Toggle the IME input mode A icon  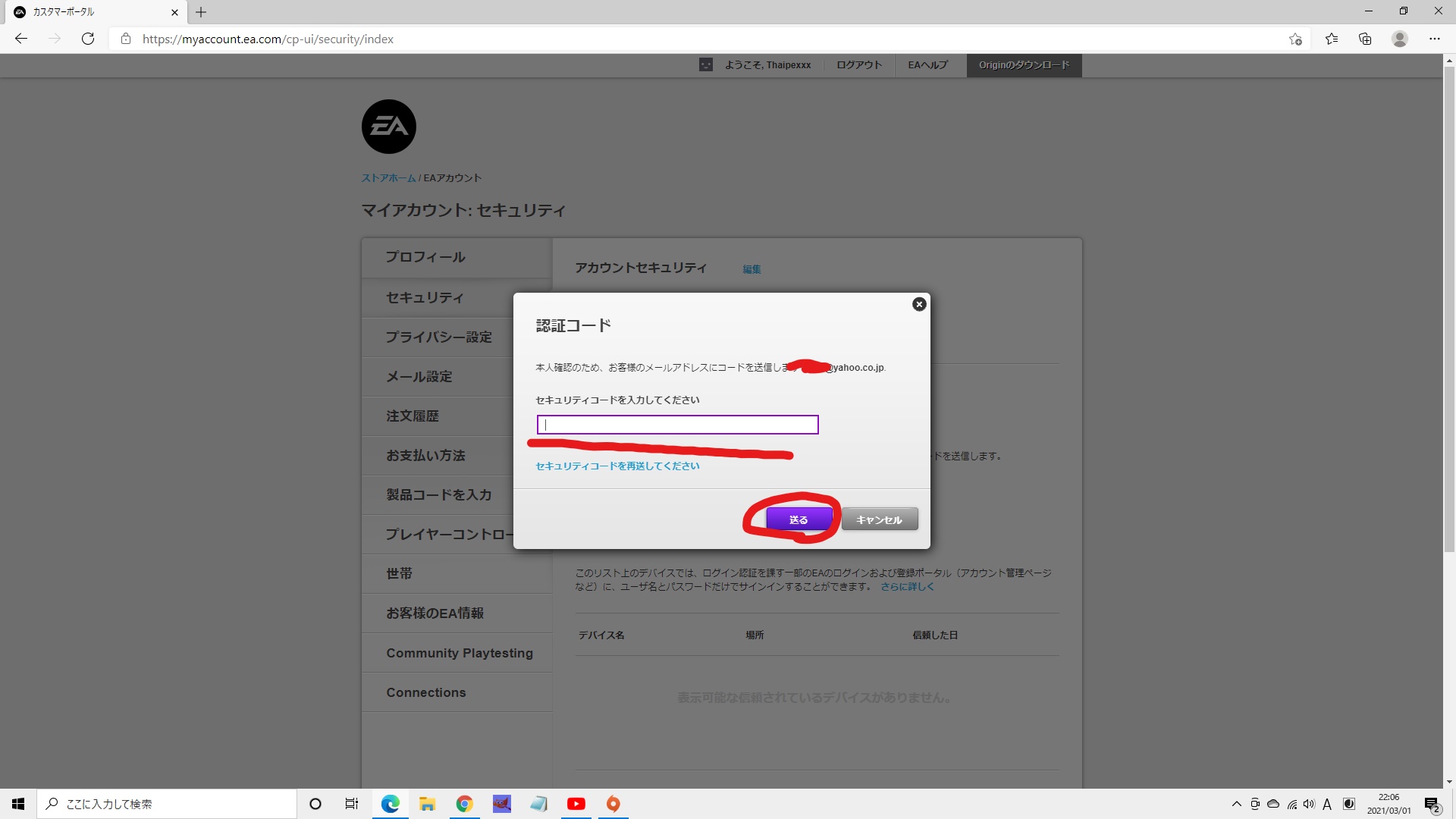(1327, 804)
